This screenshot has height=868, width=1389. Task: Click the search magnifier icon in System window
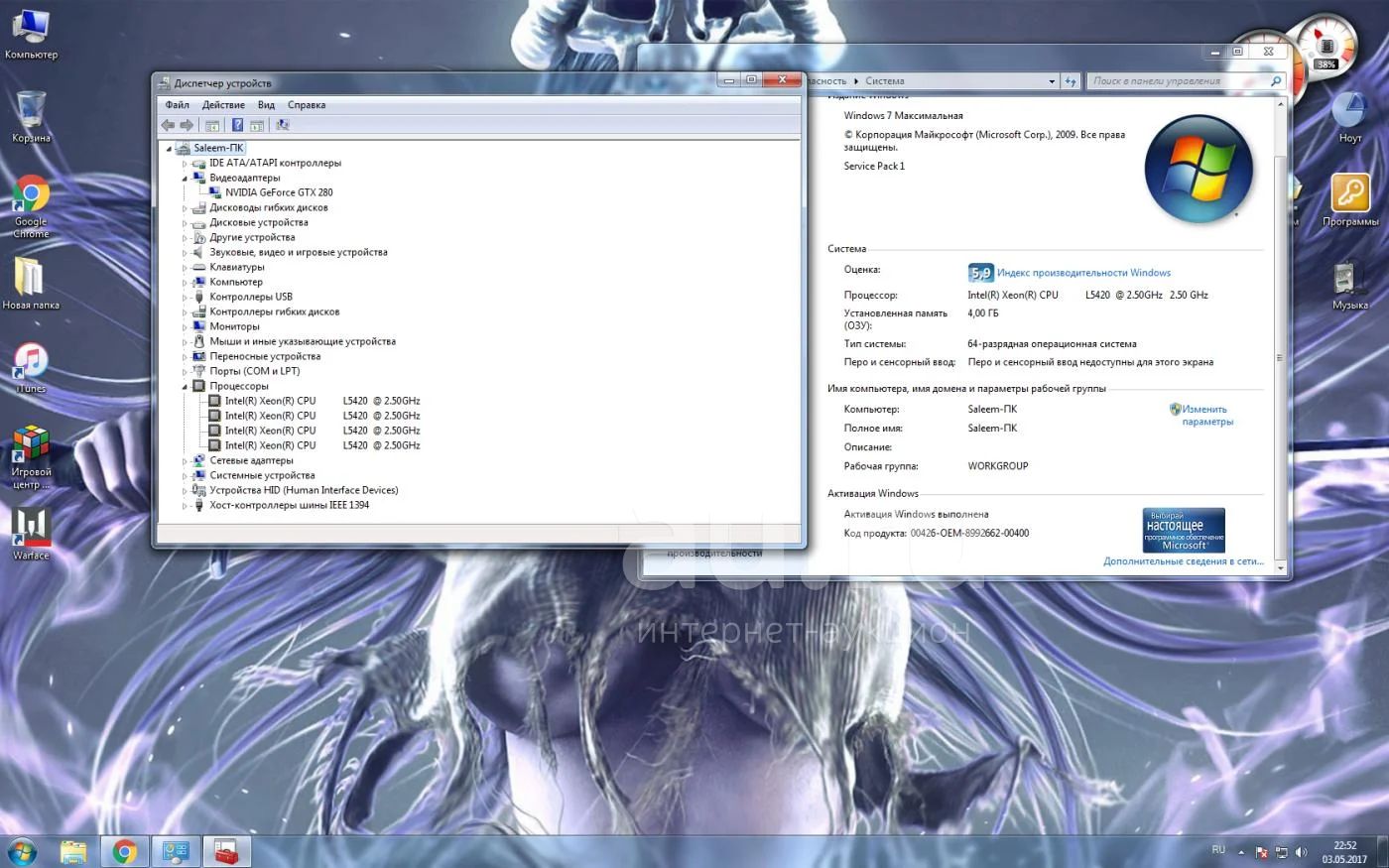[1277, 81]
